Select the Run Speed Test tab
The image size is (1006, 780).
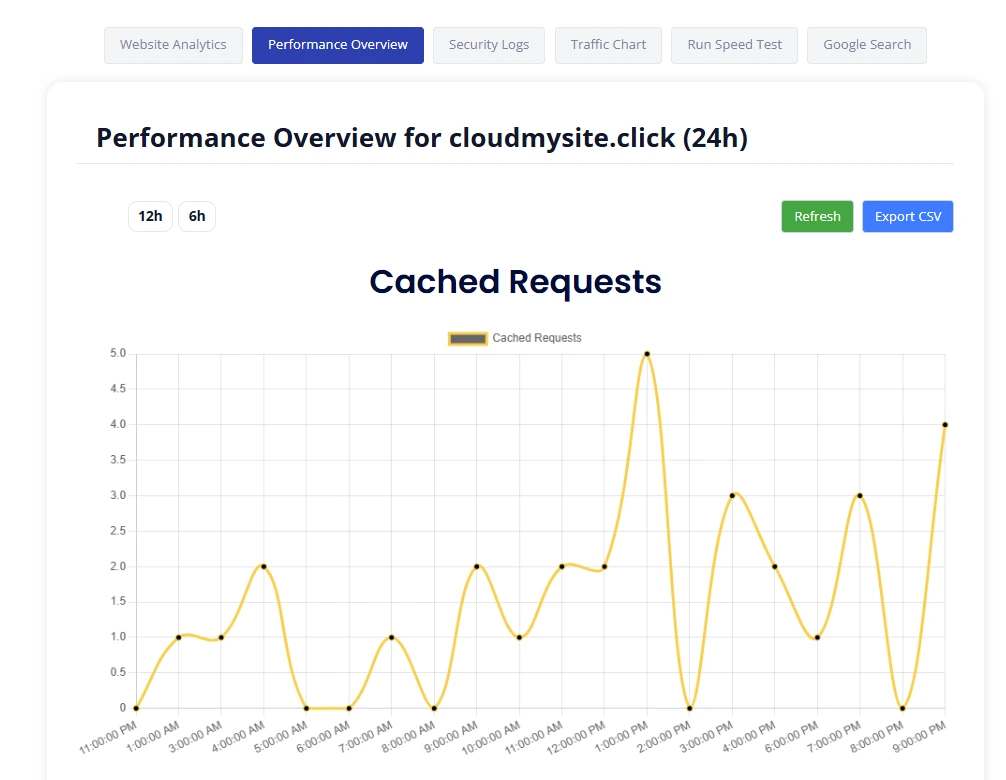[x=734, y=45]
